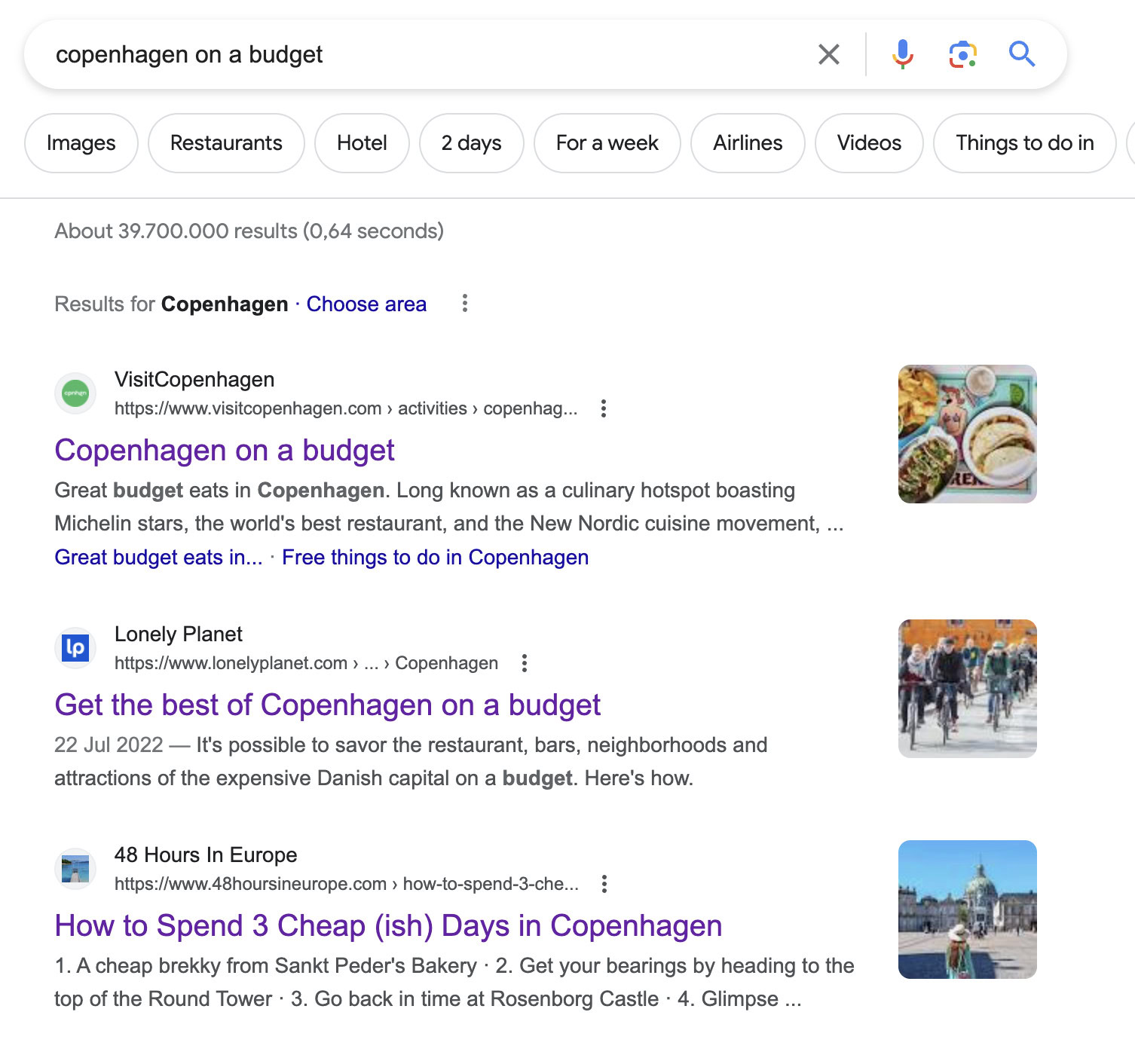Open Google Lens image search
Image resolution: width=1135 pixels, height=1064 pixels.
pyautogui.click(x=961, y=54)
